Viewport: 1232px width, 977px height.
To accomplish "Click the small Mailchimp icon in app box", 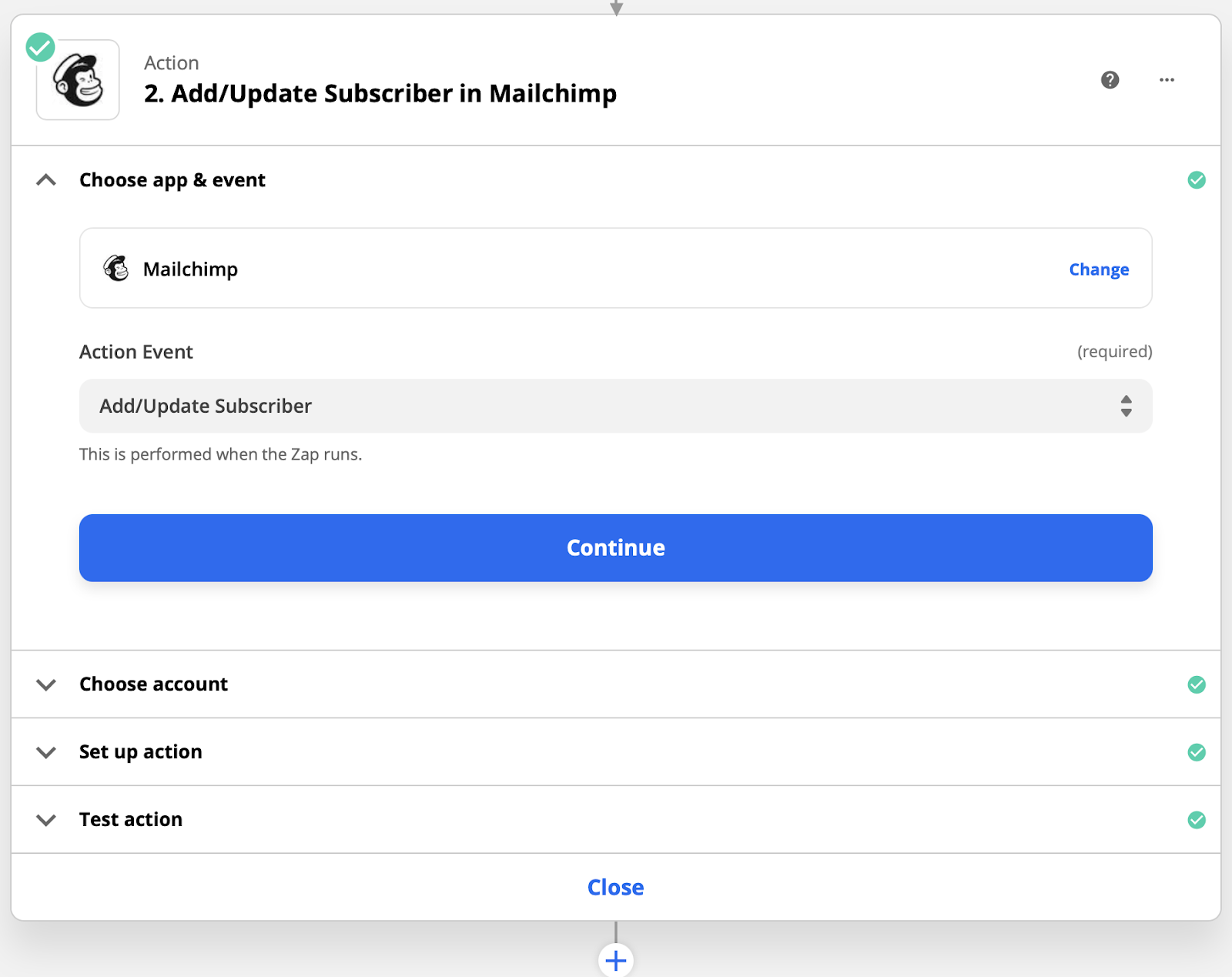I will pos(116,269).
